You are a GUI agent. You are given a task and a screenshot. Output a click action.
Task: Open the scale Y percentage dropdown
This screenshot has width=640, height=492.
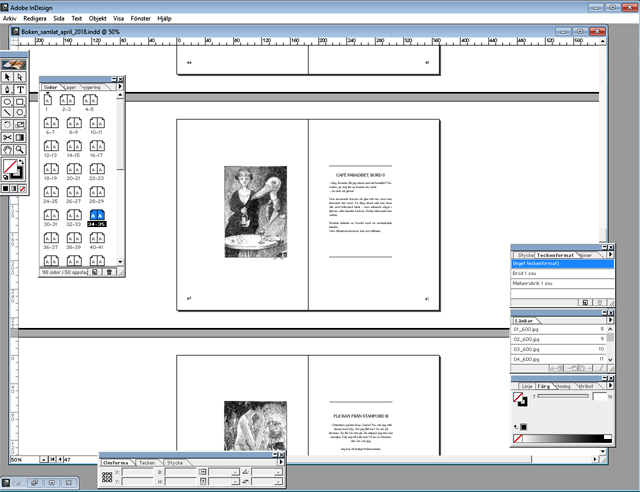pyautogui.click(x=235, y=482)
